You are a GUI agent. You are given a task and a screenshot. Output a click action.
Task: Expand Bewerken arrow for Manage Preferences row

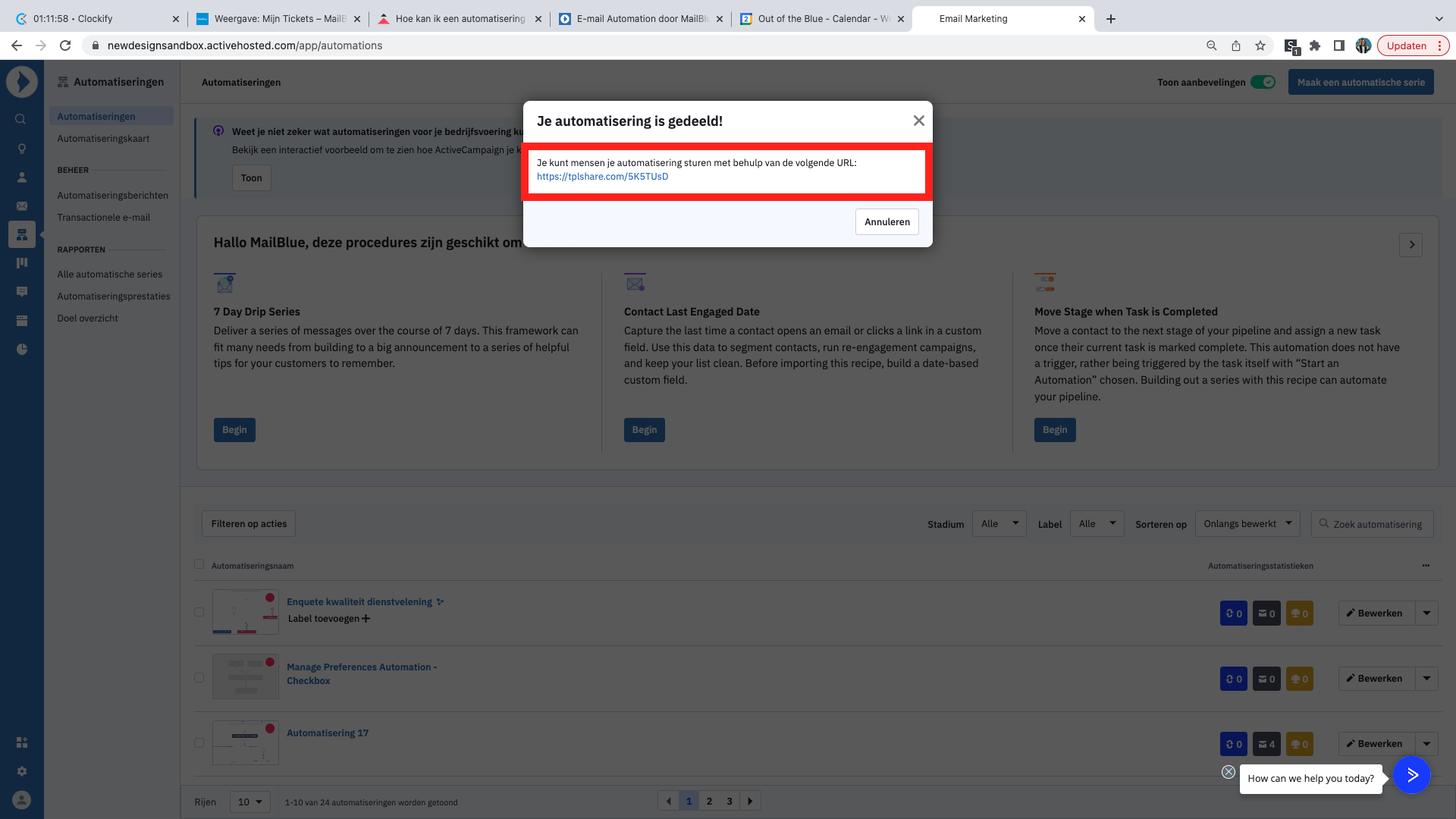[x=1426, y=679]
